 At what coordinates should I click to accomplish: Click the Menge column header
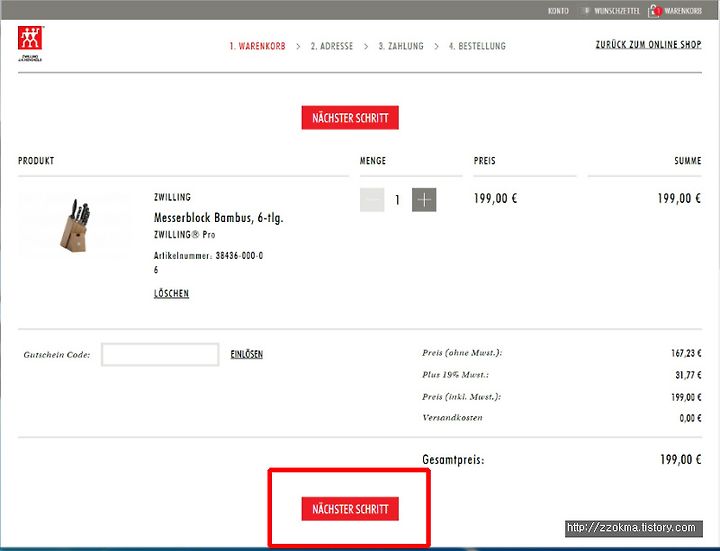[373, 161]
